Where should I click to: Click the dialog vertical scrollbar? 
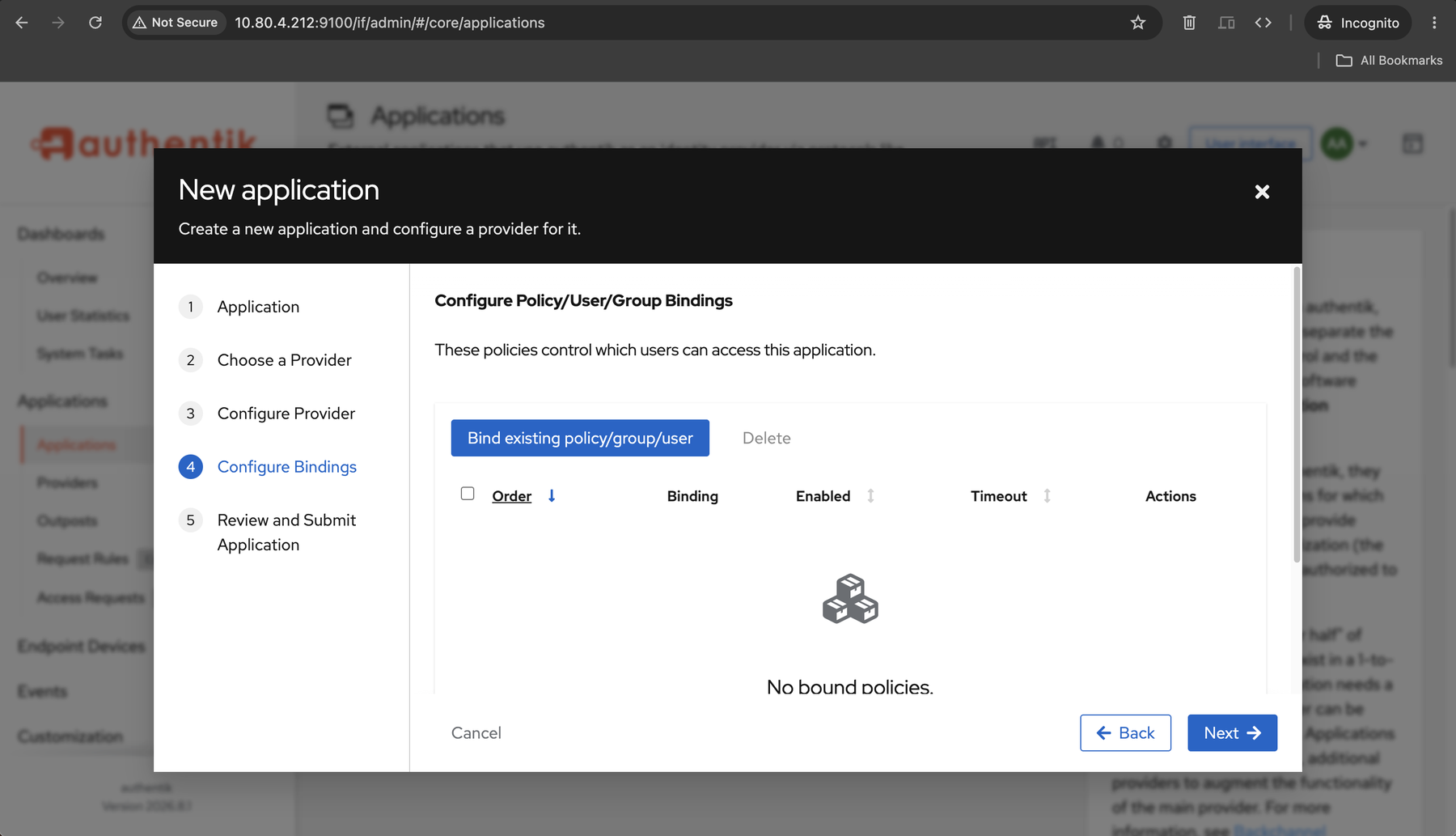(1297, 414)
